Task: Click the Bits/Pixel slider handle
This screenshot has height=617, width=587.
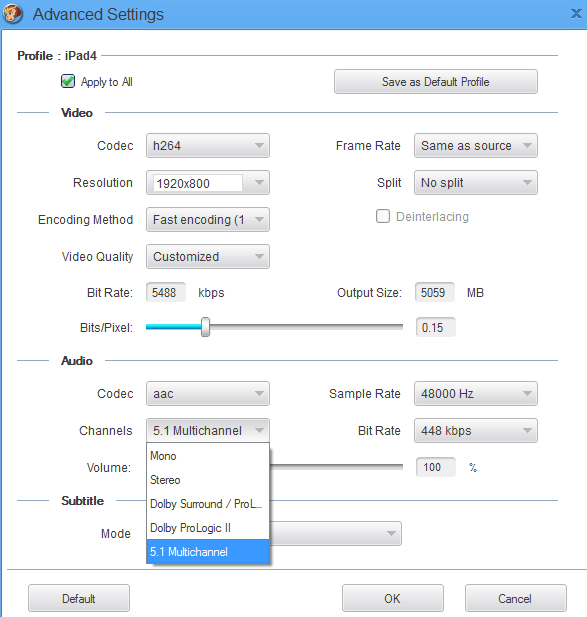Action: tap(205, 327)
